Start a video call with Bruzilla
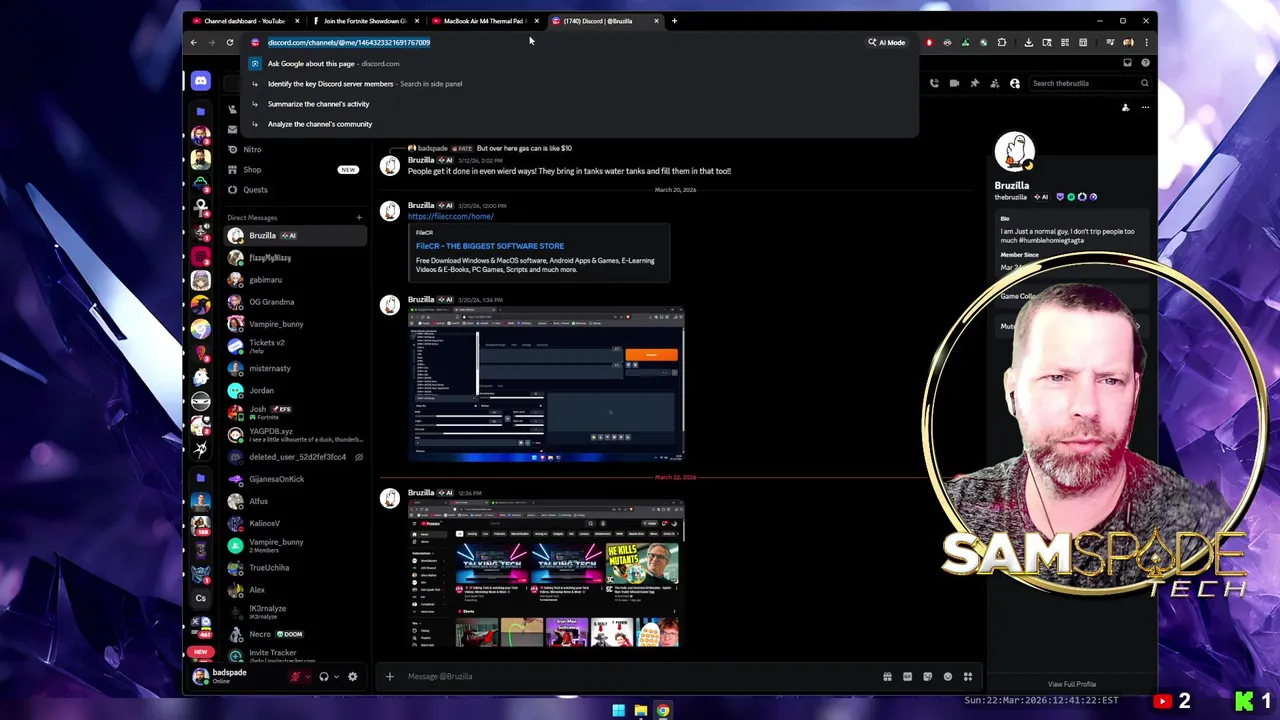 pyautogui.click(x=954, y=83)
